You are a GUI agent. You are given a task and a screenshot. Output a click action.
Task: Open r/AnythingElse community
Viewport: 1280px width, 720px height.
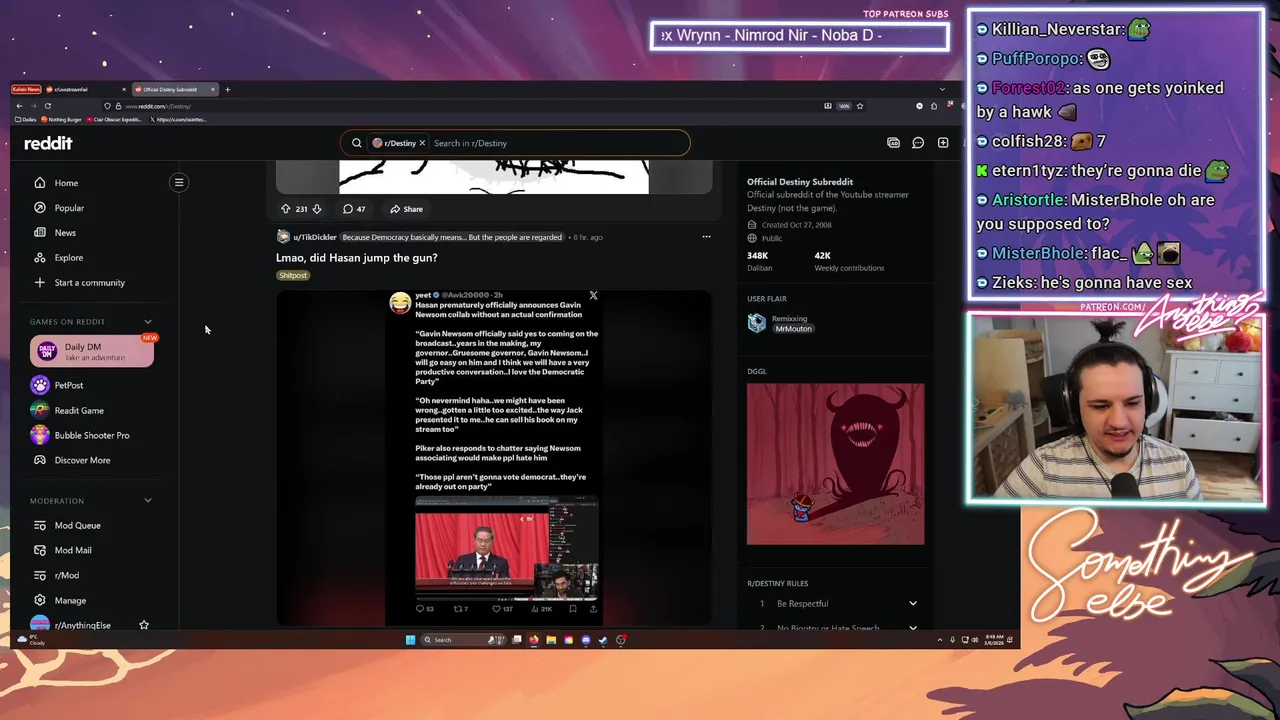[x=82, y=625]
